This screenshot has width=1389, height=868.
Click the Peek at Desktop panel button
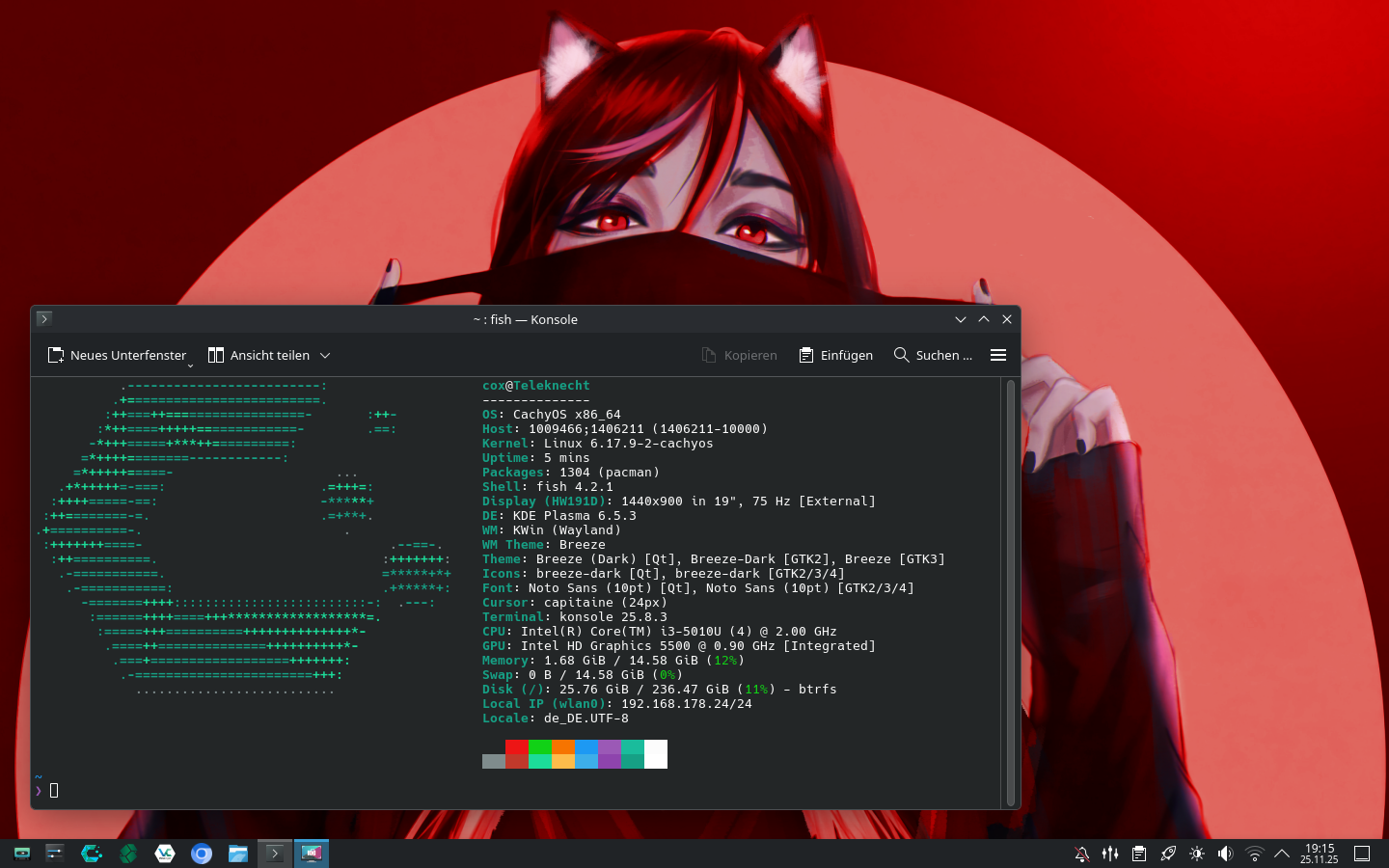(1362, 854)
